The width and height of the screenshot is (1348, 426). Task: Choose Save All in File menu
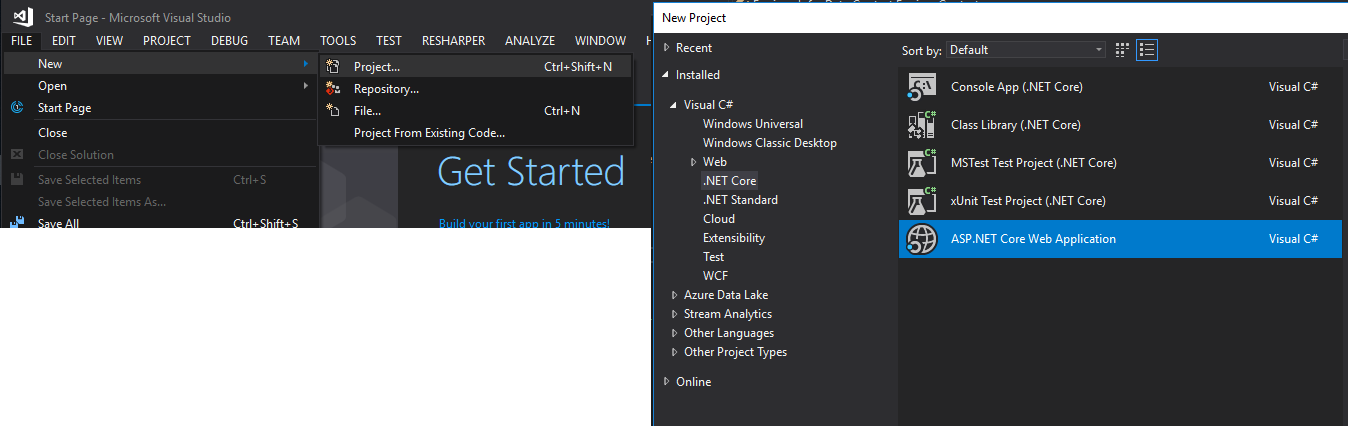pos(160,223)
